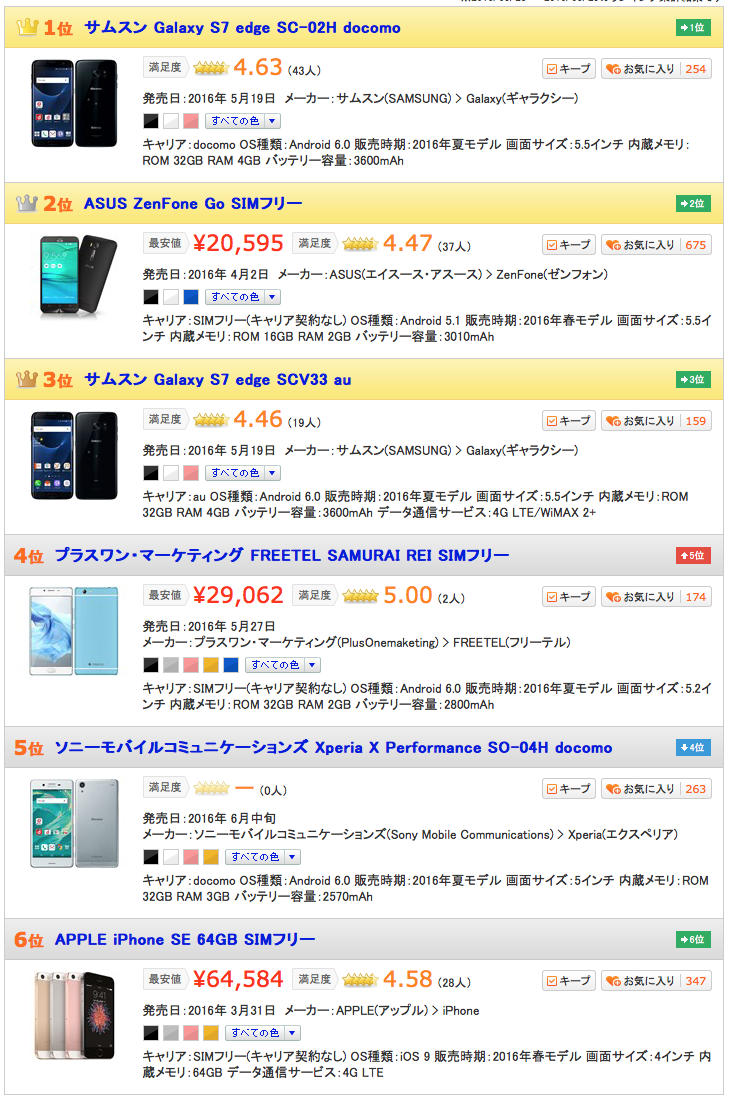
Task: Check キープ for FREETEL SAMURAI REI
Action: 568,596
